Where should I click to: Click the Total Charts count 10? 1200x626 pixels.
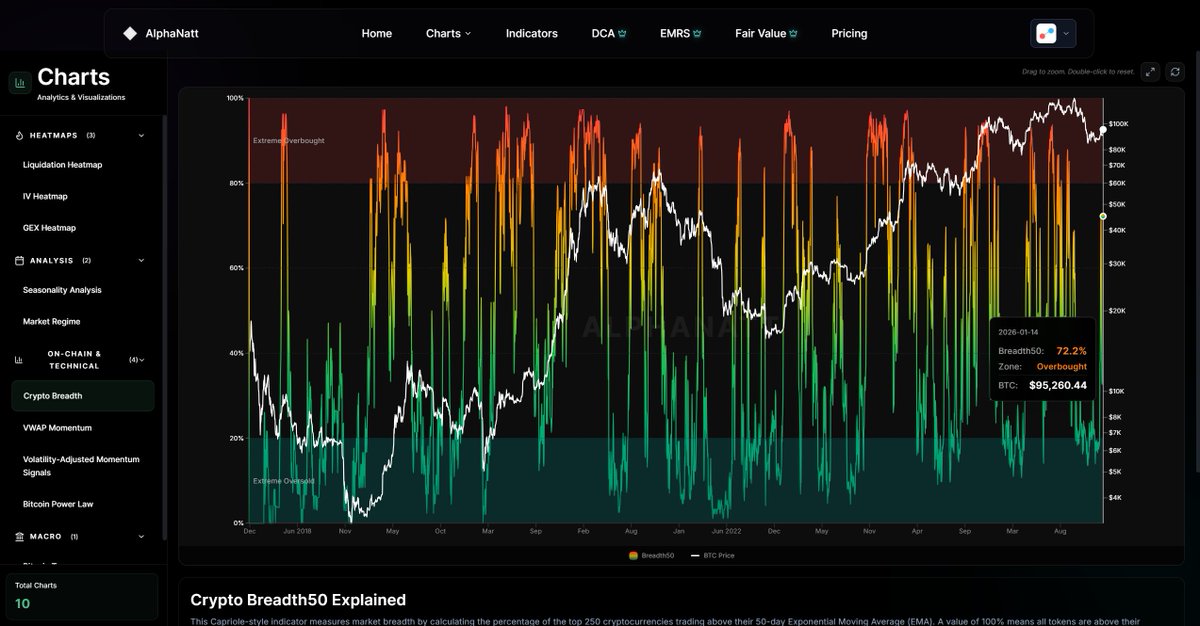22,603
